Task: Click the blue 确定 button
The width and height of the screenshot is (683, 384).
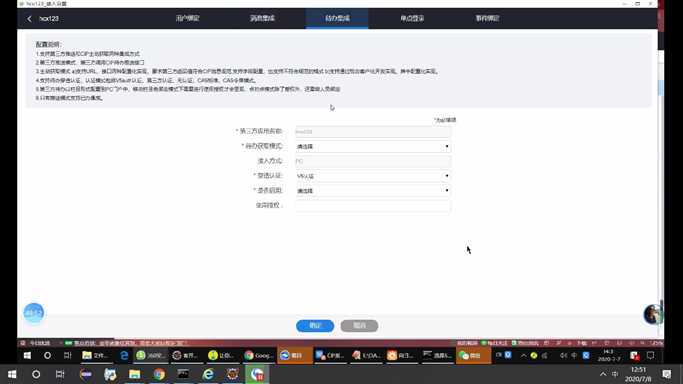Action: pos(315,326)
